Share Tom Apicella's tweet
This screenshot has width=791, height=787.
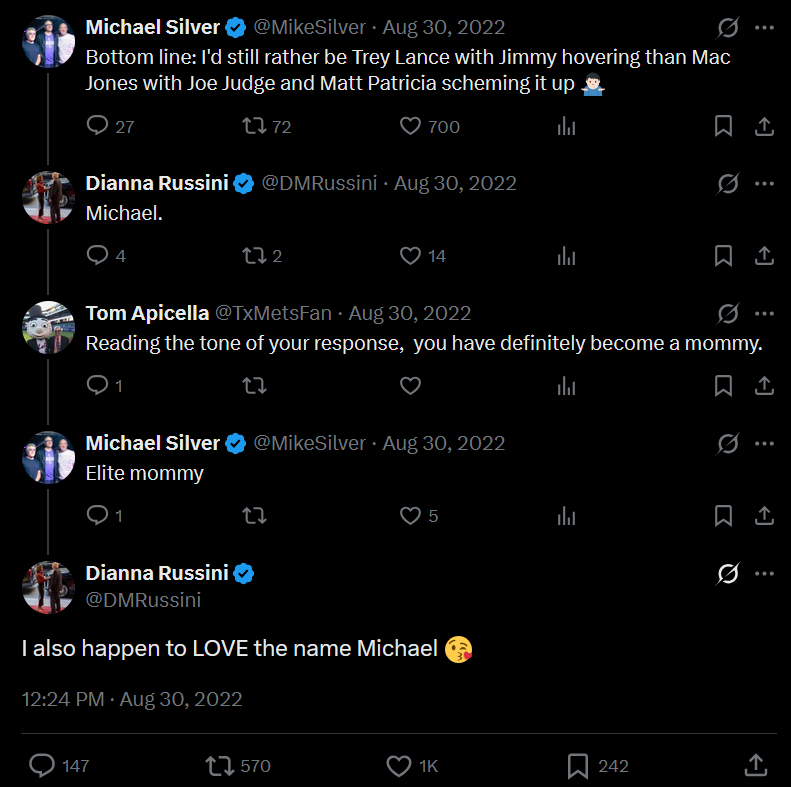(763, 386)
